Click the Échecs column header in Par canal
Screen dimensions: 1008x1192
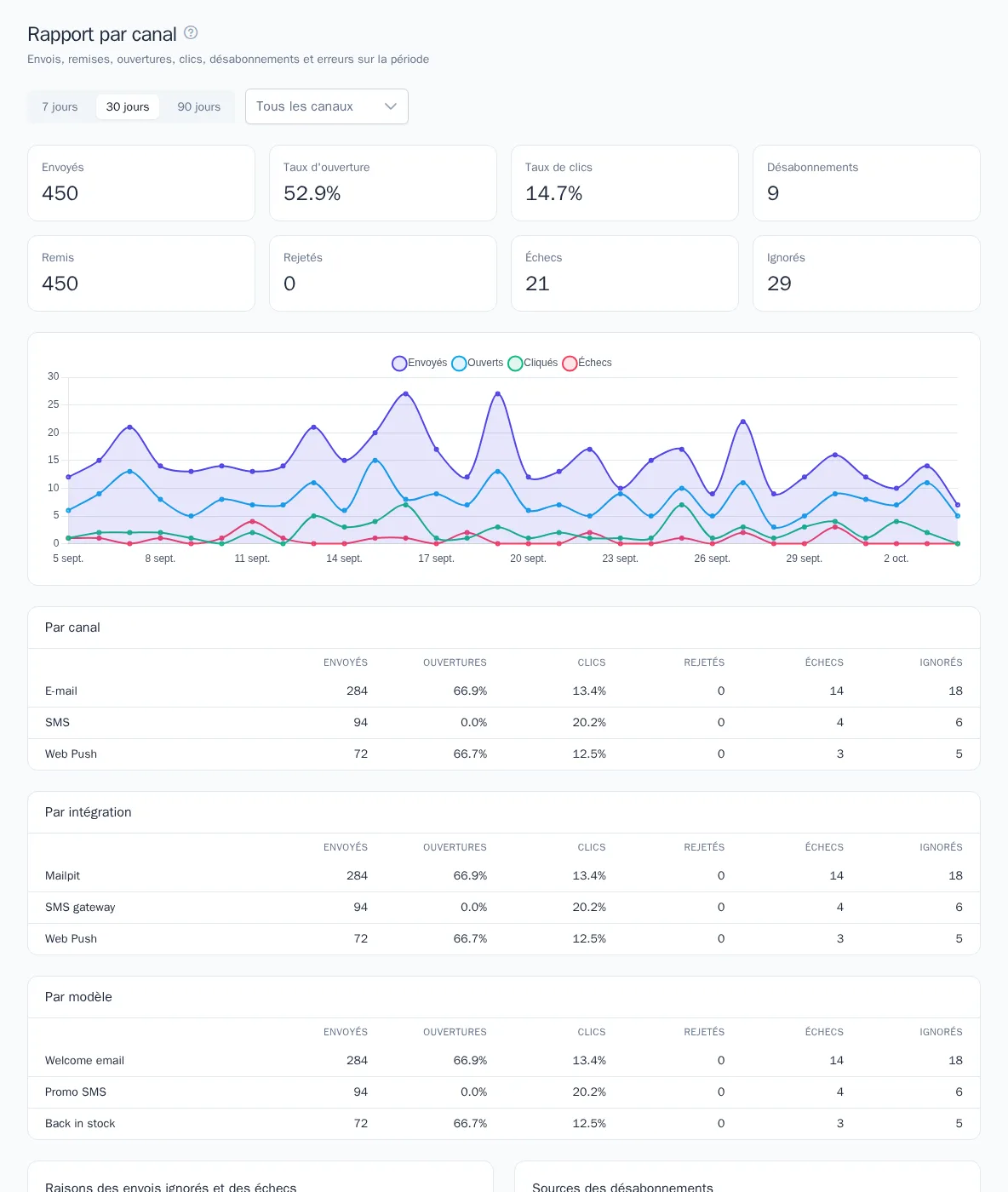[824, 662]
